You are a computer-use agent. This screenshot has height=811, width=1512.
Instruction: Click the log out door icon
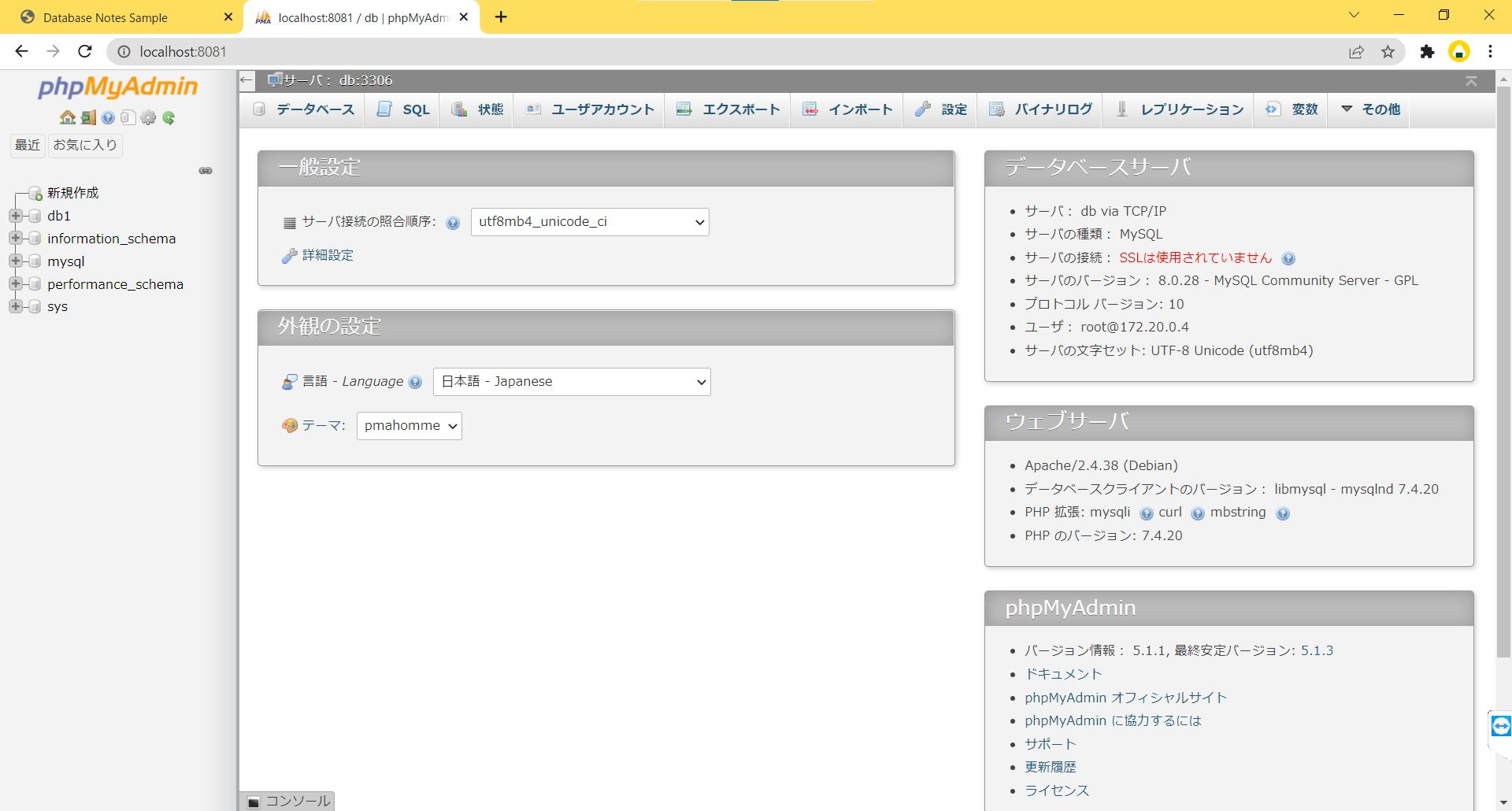pyautogui.click(x=88, y=117)
